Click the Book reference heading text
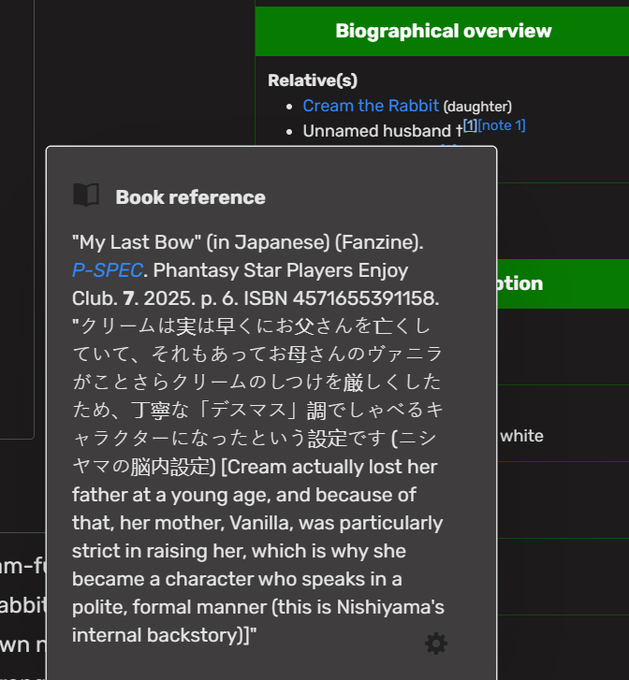This screenshot has width=629, height=680. click(x=190, y=197)
